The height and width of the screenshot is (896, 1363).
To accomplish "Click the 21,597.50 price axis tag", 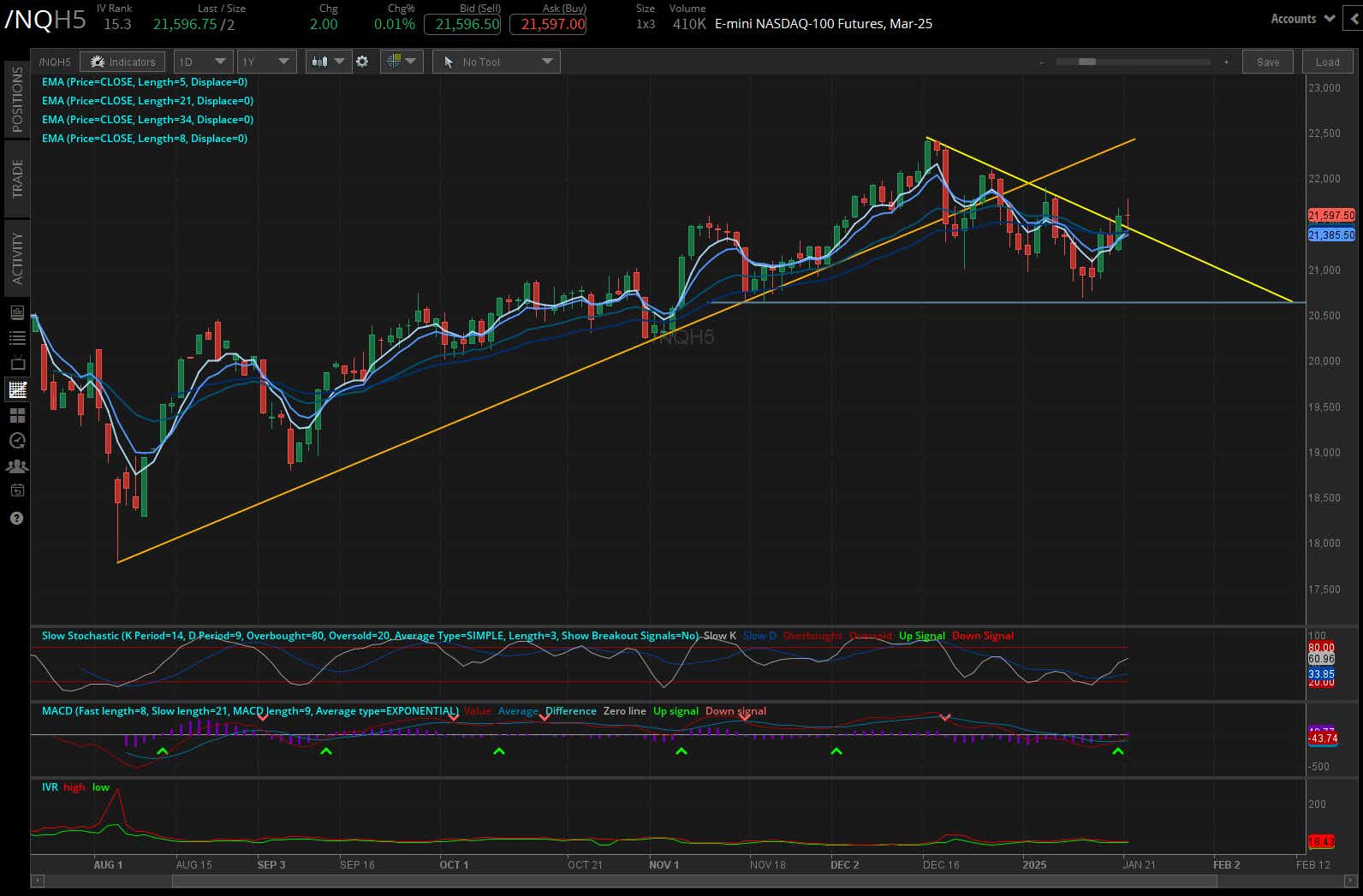I will 1331,216.
